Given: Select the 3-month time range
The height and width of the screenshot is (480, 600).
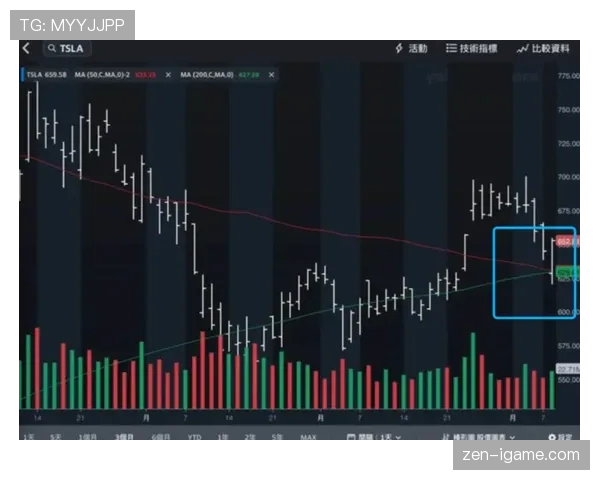Looking at the screenshot, I should (127, 437).
